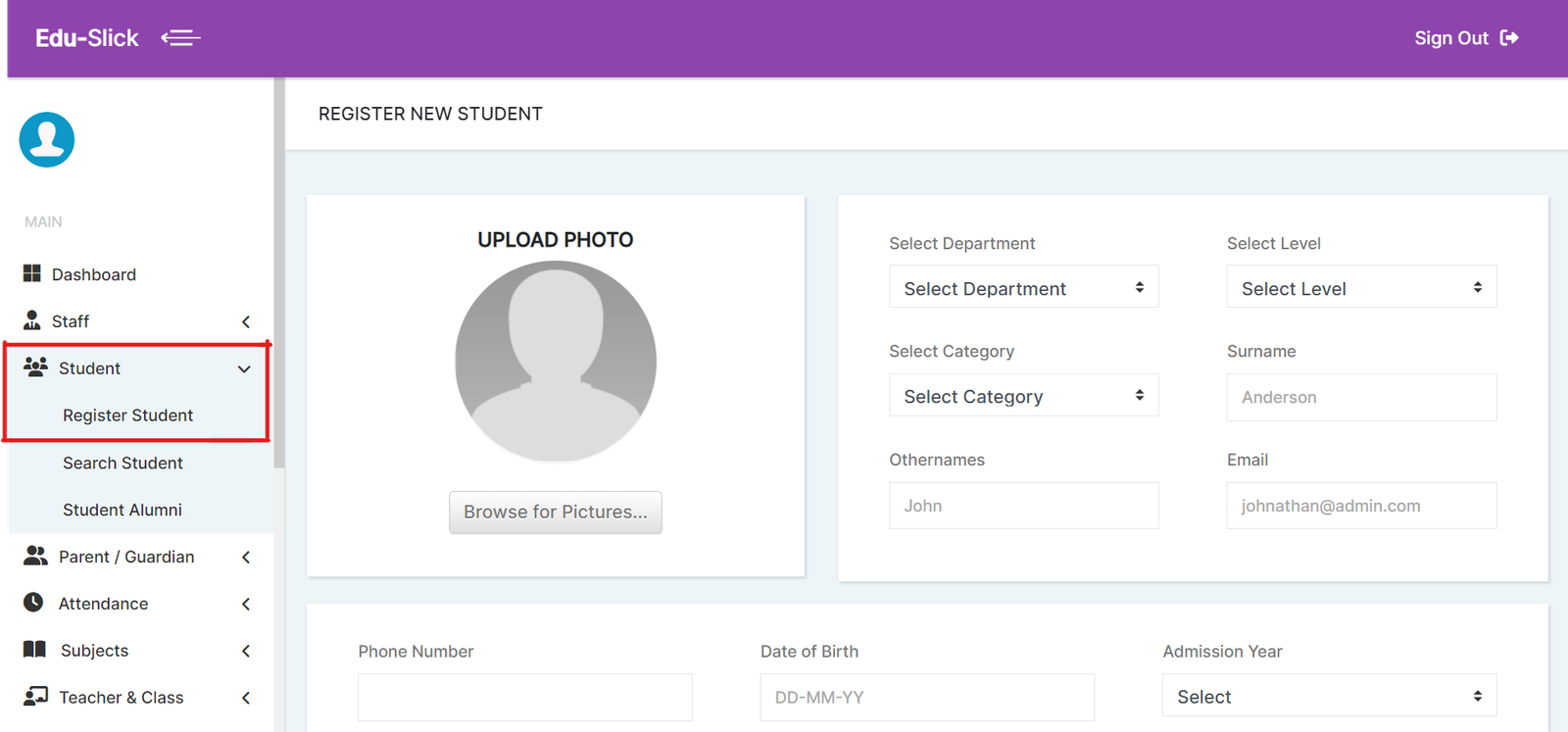Collapse the Student menu chevron
This screenshot has height=732, width=1568.
(244, 368)
